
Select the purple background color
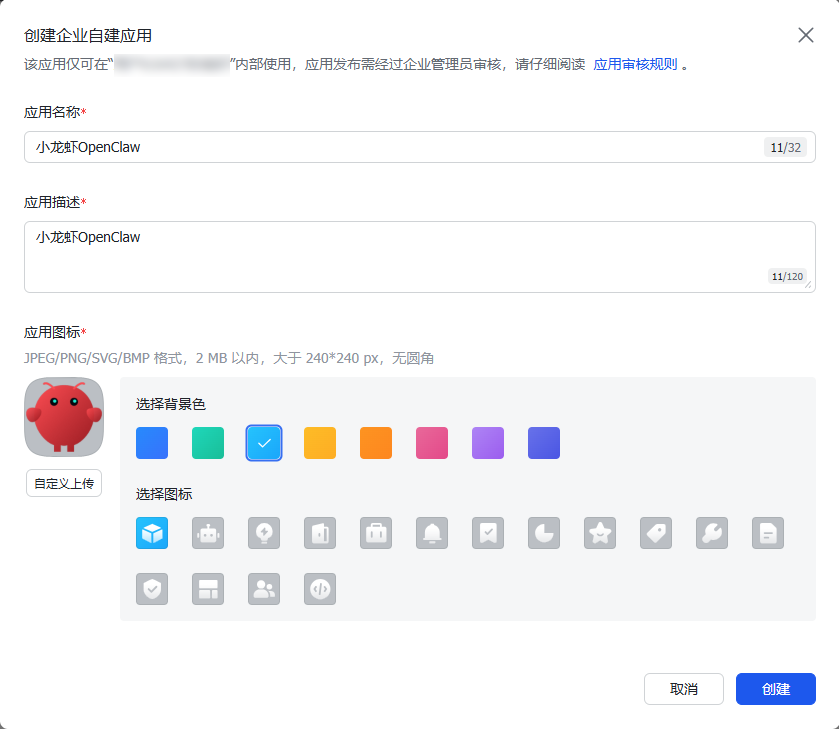(488, 443)
